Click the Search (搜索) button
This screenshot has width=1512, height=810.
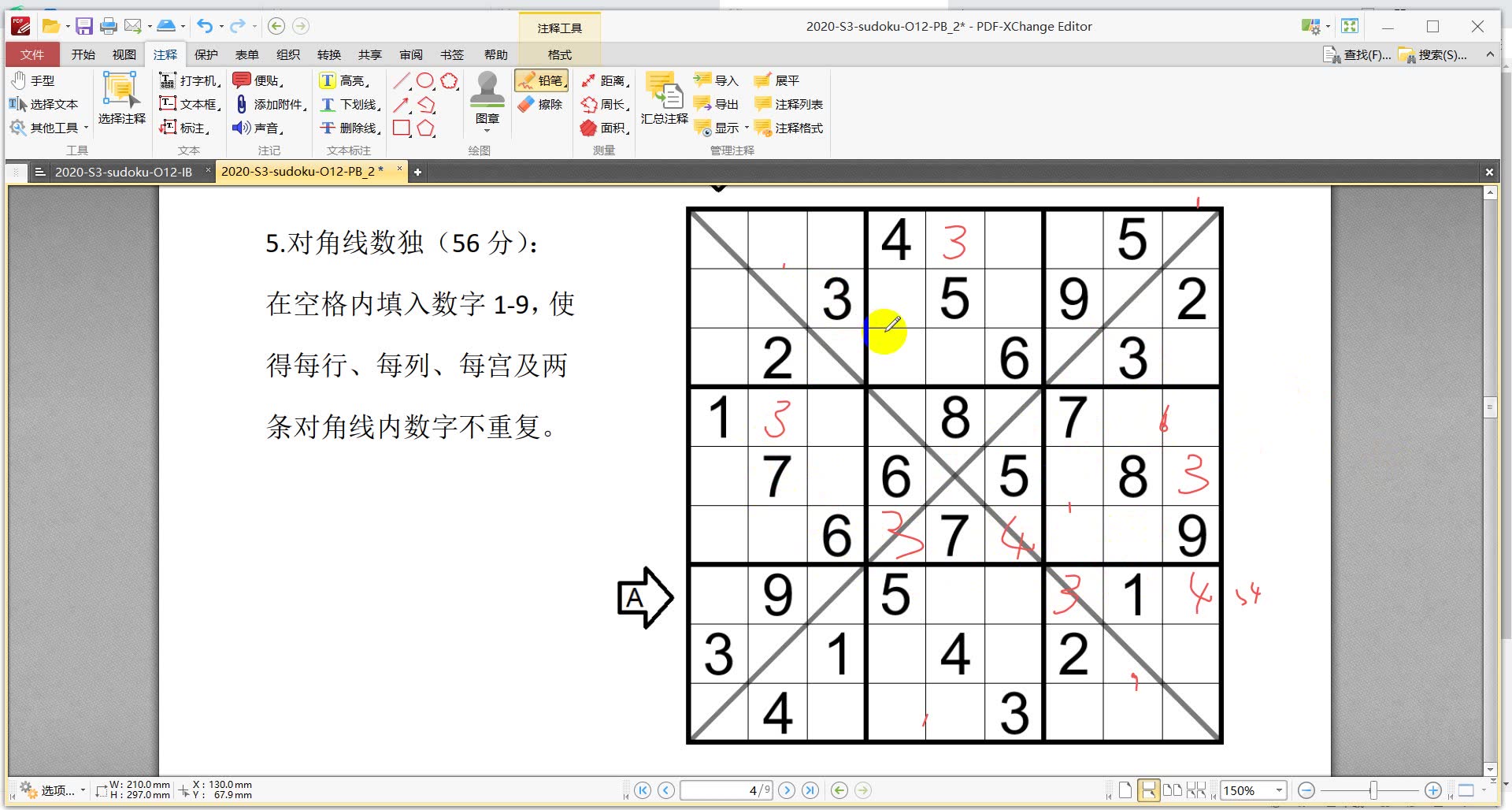click(x=1433, y=54)
